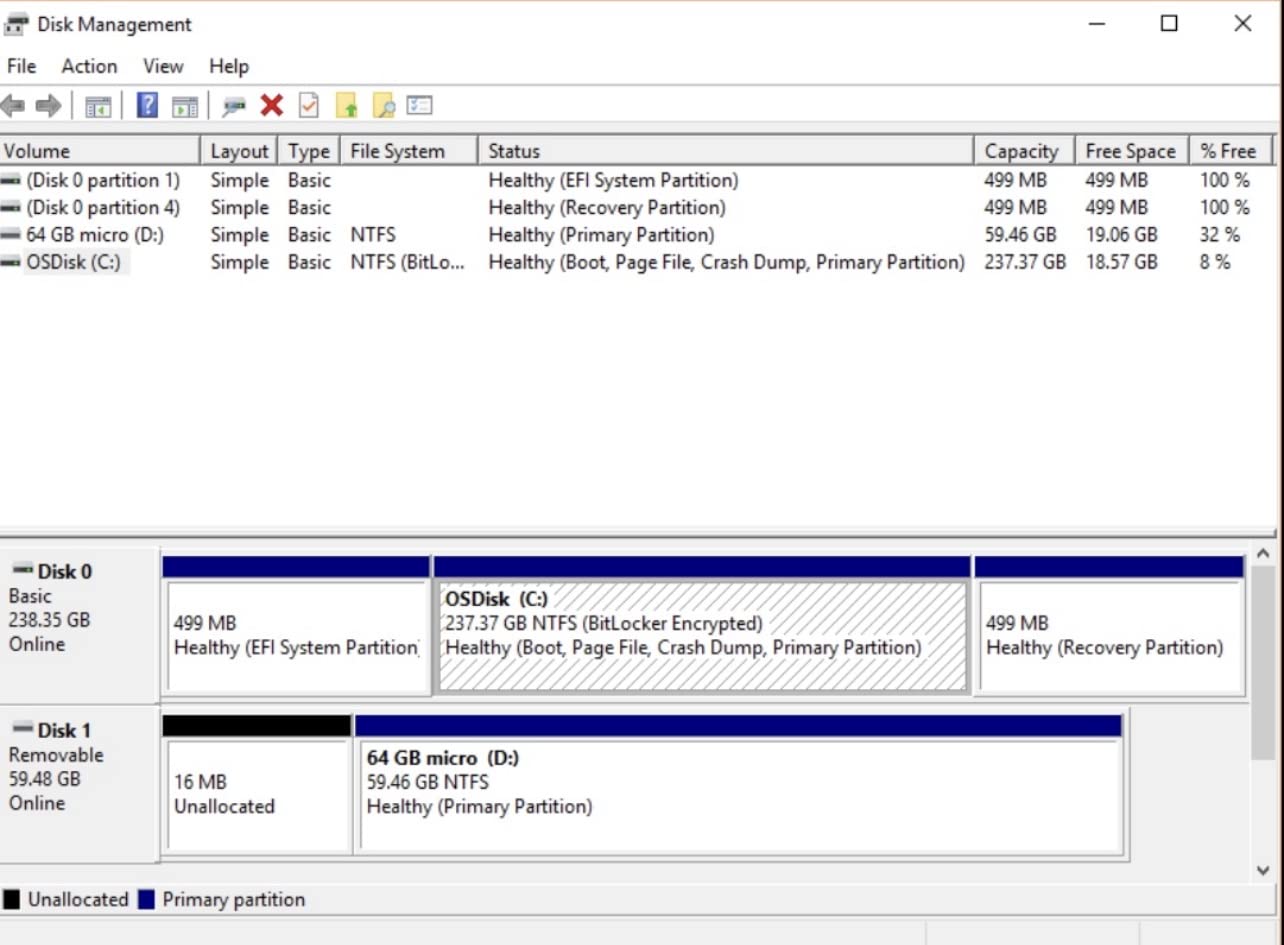Viewport: 1284px width, 945px height.
Task: Click the Layout column header
Action: (x=239, y=151)
